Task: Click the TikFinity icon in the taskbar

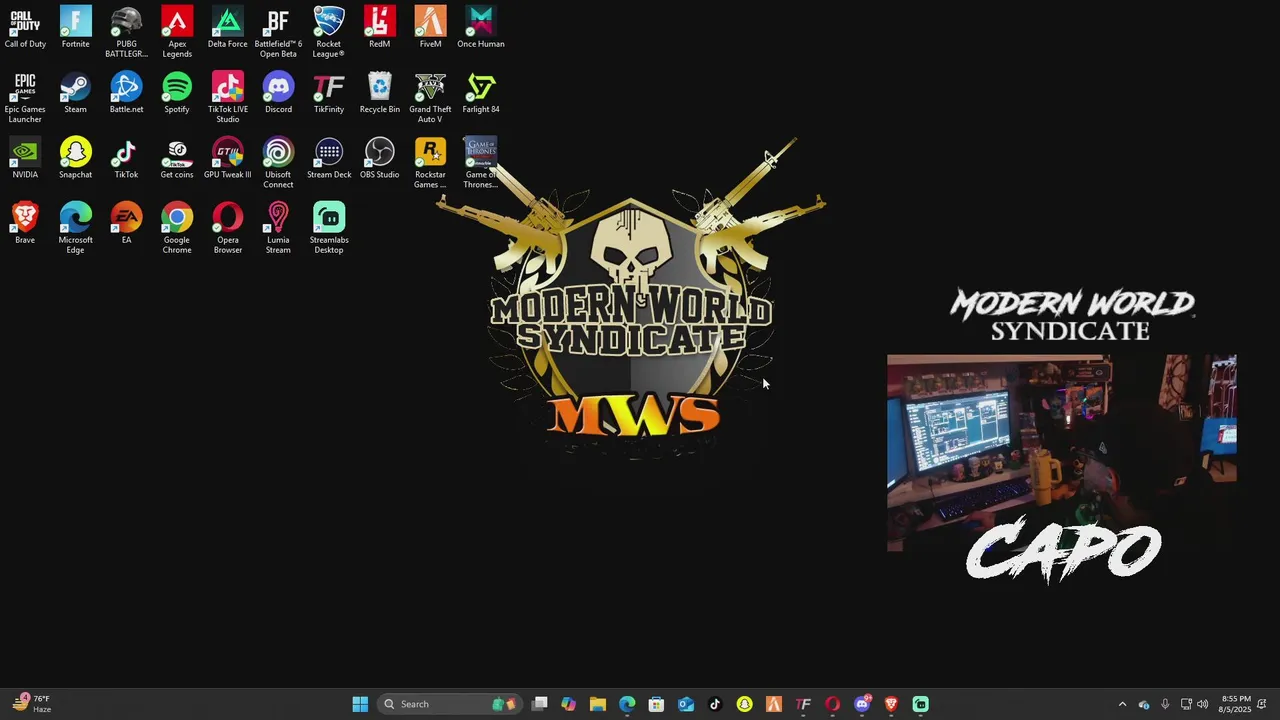Action: [803, 704]
